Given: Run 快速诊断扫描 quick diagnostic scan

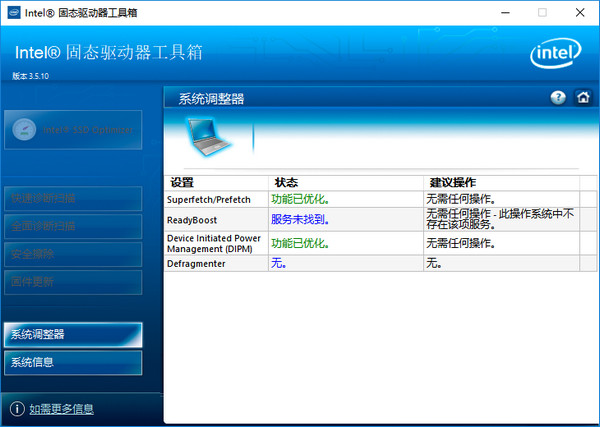Looking at the screenshot, I should [73, 198].
